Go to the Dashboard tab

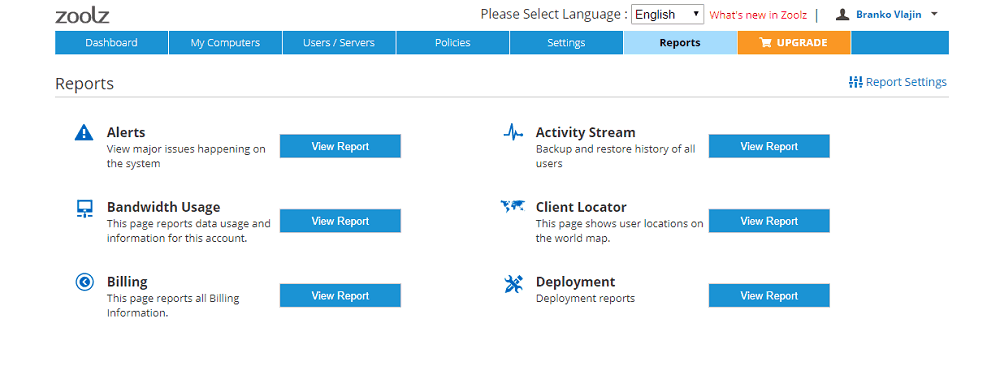[x=112, y=43]
